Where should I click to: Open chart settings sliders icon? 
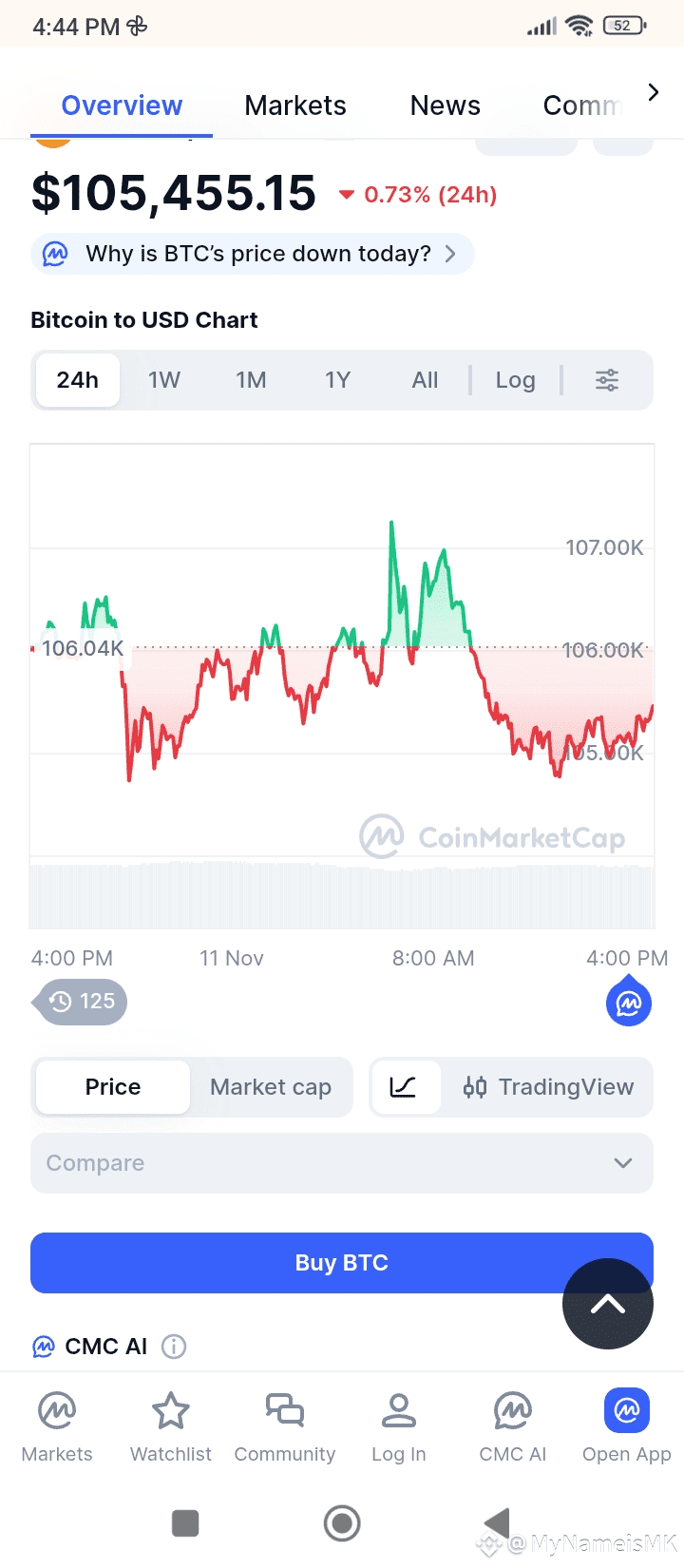[607, 380]
